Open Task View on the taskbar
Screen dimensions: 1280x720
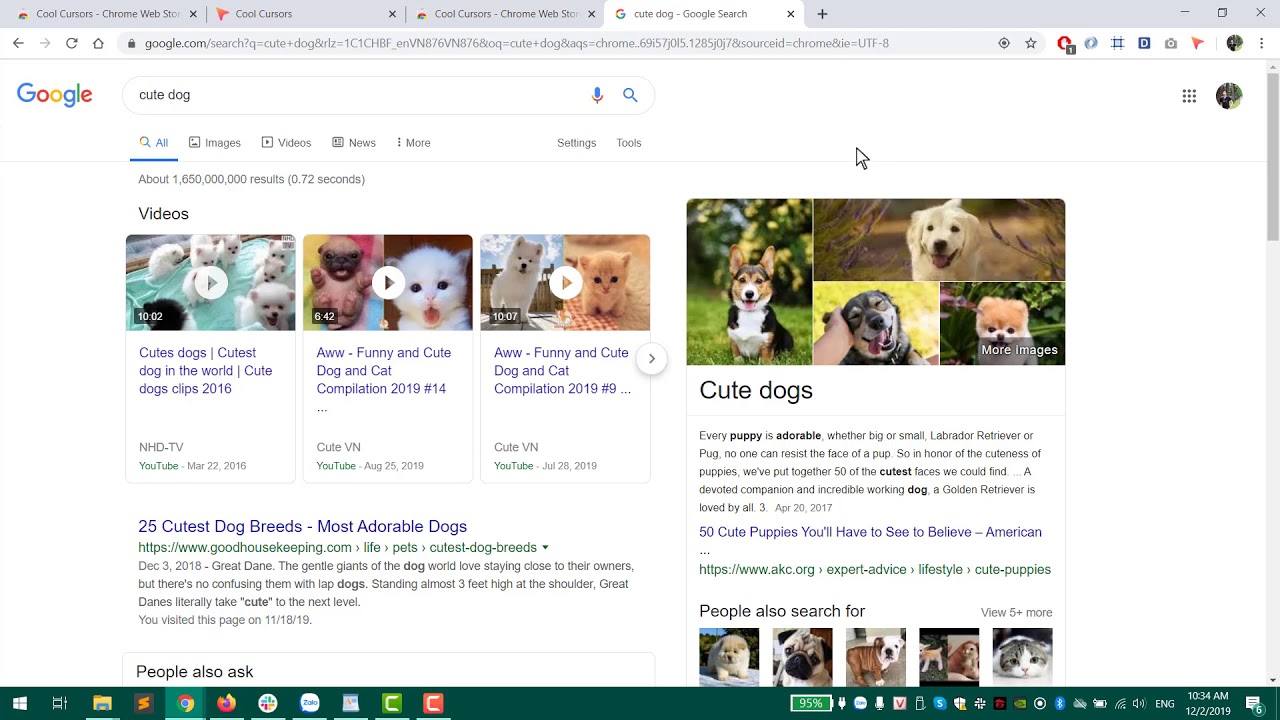(59, 703)
